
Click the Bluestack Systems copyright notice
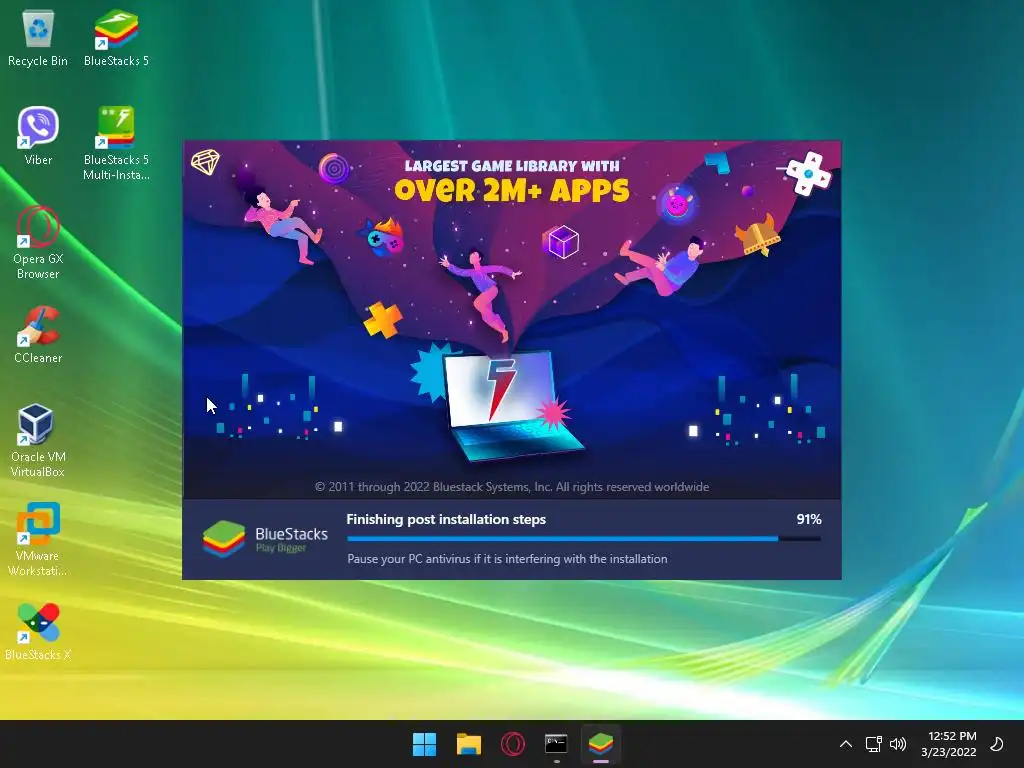click(512, 487)
